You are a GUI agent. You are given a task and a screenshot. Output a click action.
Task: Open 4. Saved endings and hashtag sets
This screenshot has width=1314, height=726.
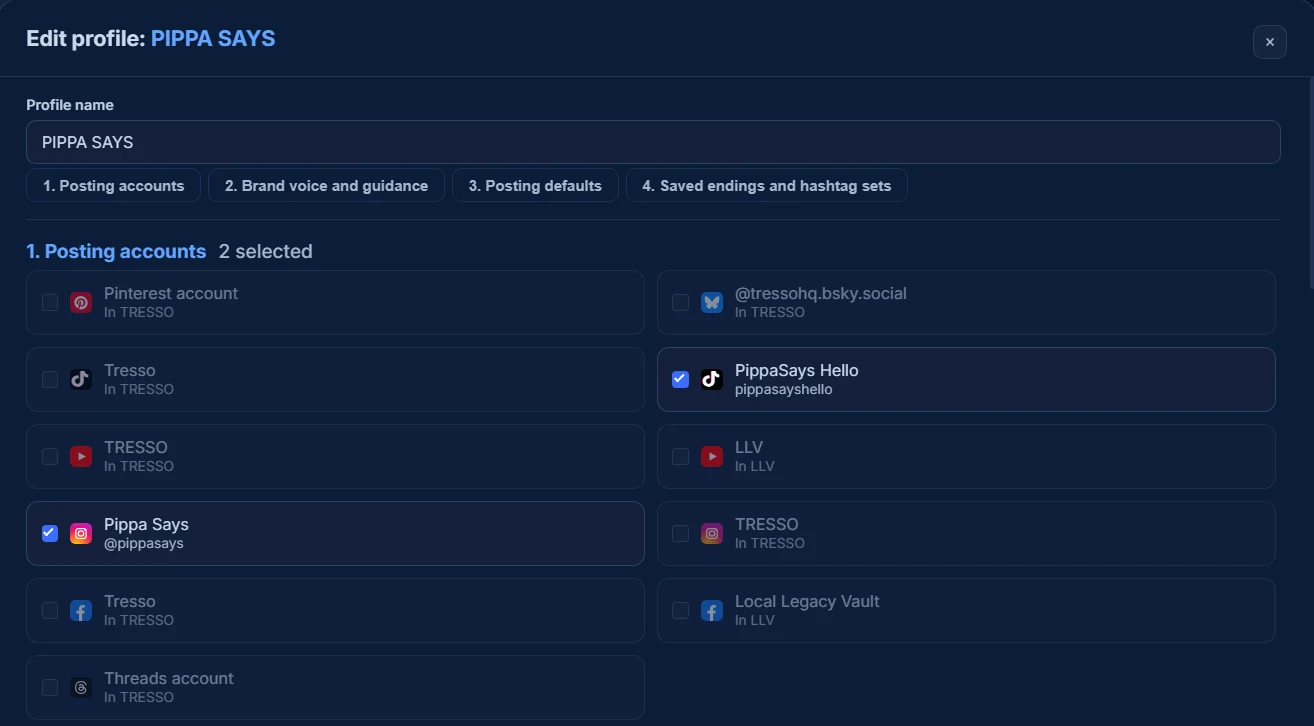(767, 185)
